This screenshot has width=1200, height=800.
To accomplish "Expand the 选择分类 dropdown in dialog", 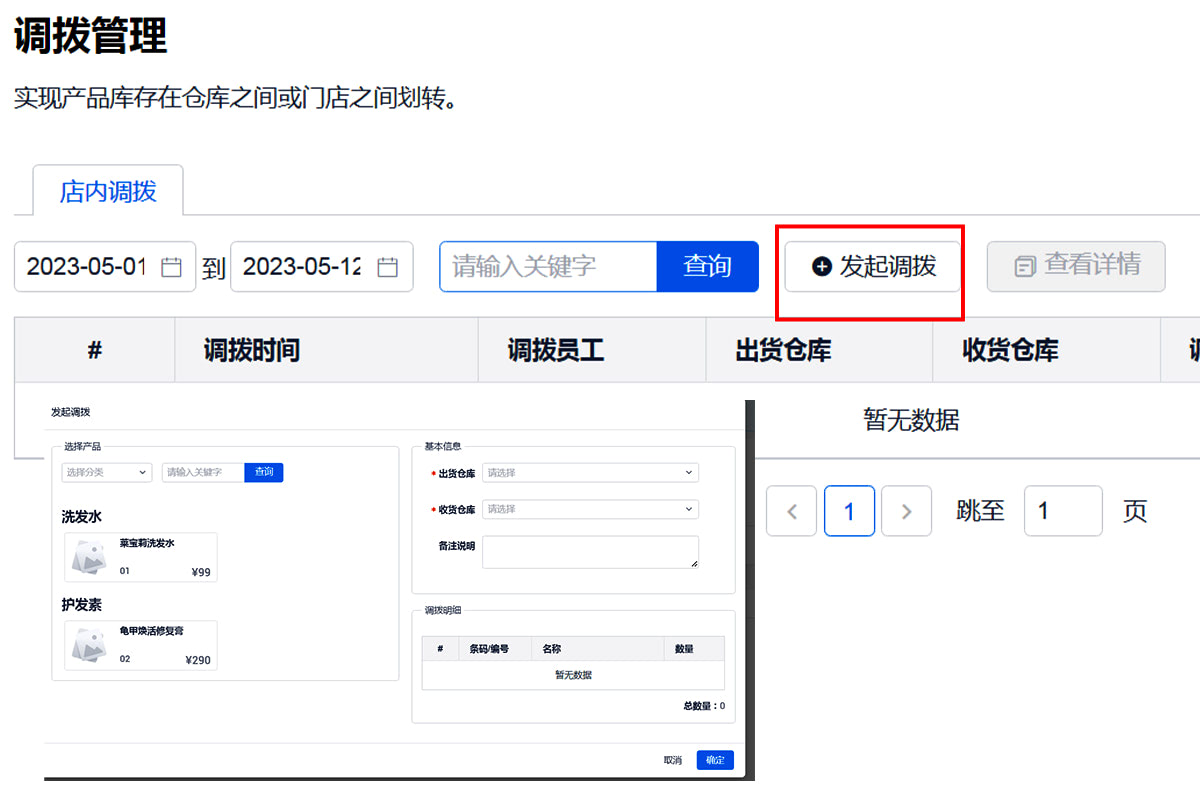I will click(x=107, y=472).
